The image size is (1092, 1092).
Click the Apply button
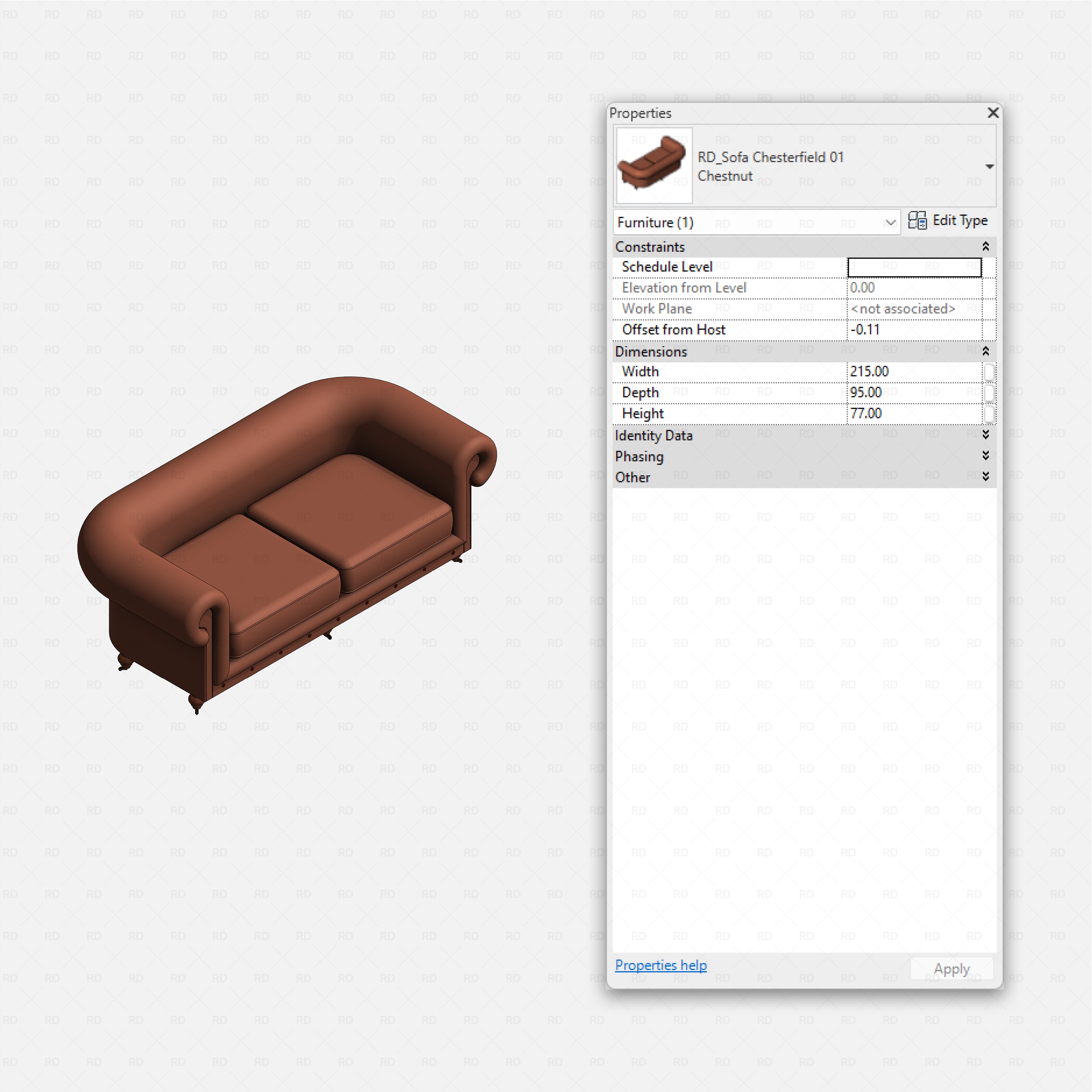952,968
